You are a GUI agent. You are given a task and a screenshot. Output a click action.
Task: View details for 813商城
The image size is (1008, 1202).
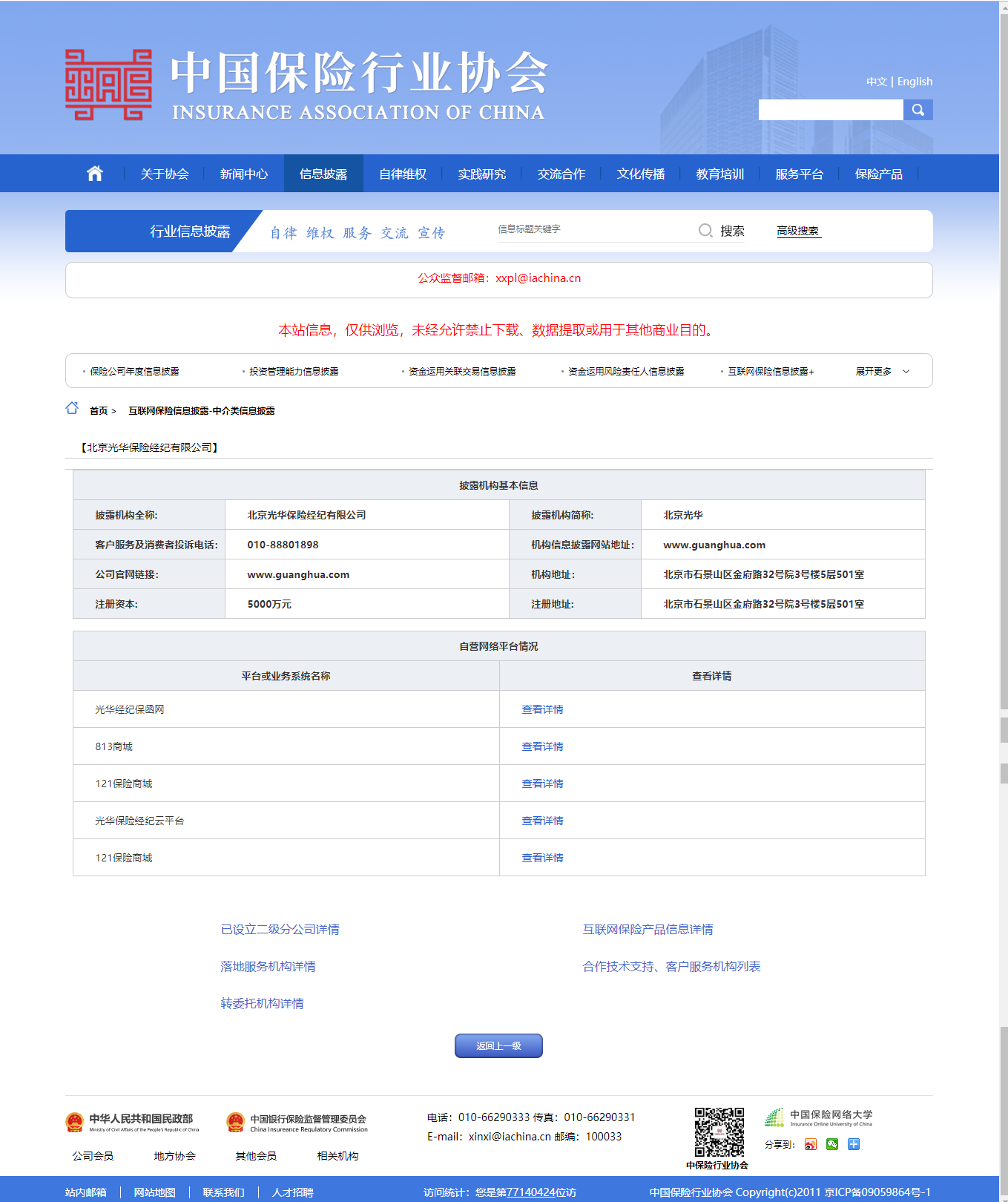[x=542, y=746]
